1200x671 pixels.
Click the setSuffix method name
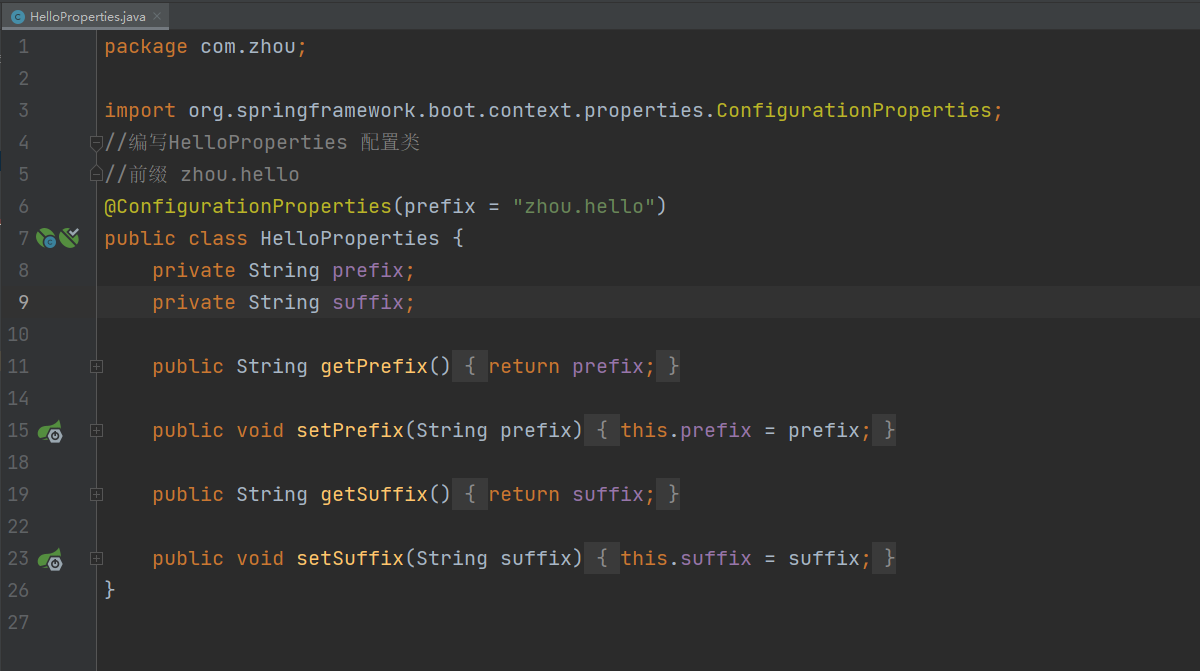(x=350, y=559)
